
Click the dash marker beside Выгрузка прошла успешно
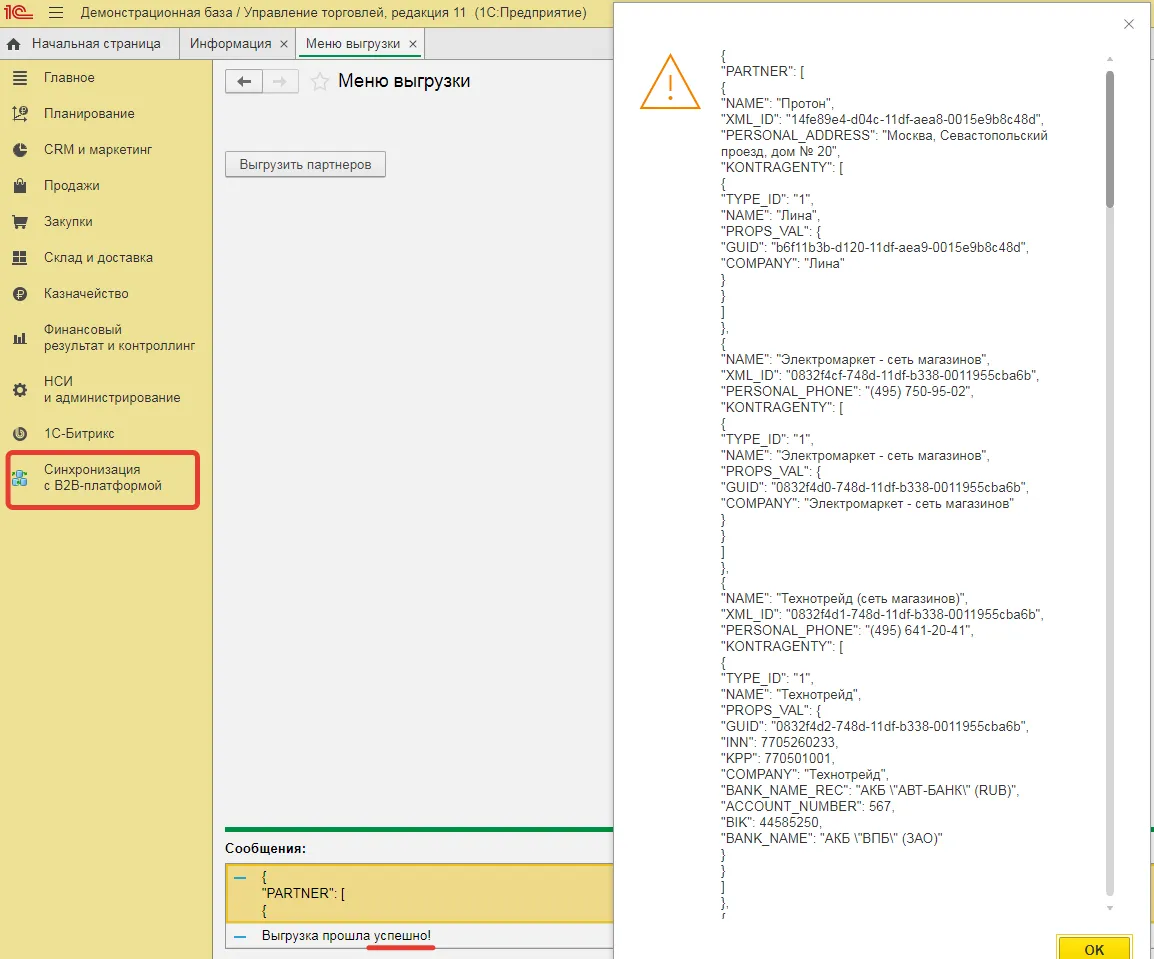(240, 936)
